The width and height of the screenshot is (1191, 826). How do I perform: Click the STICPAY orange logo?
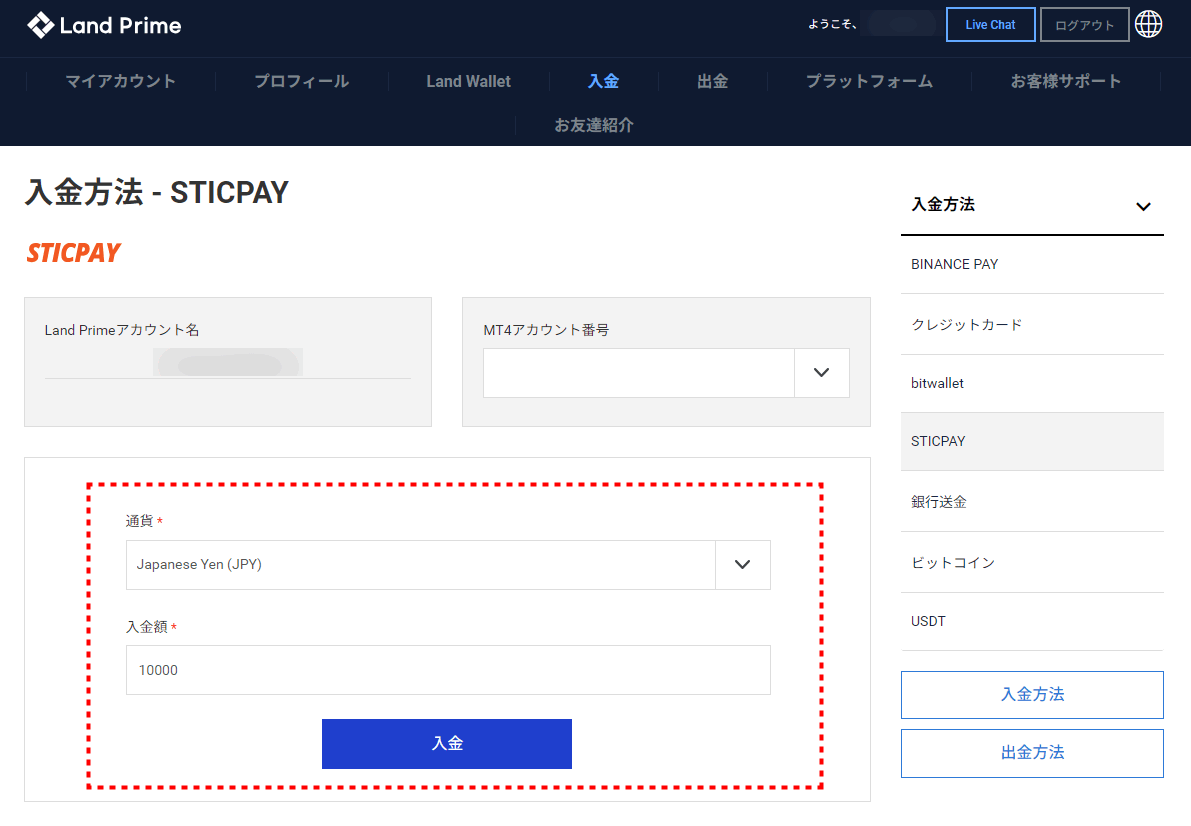coord(74,252)
